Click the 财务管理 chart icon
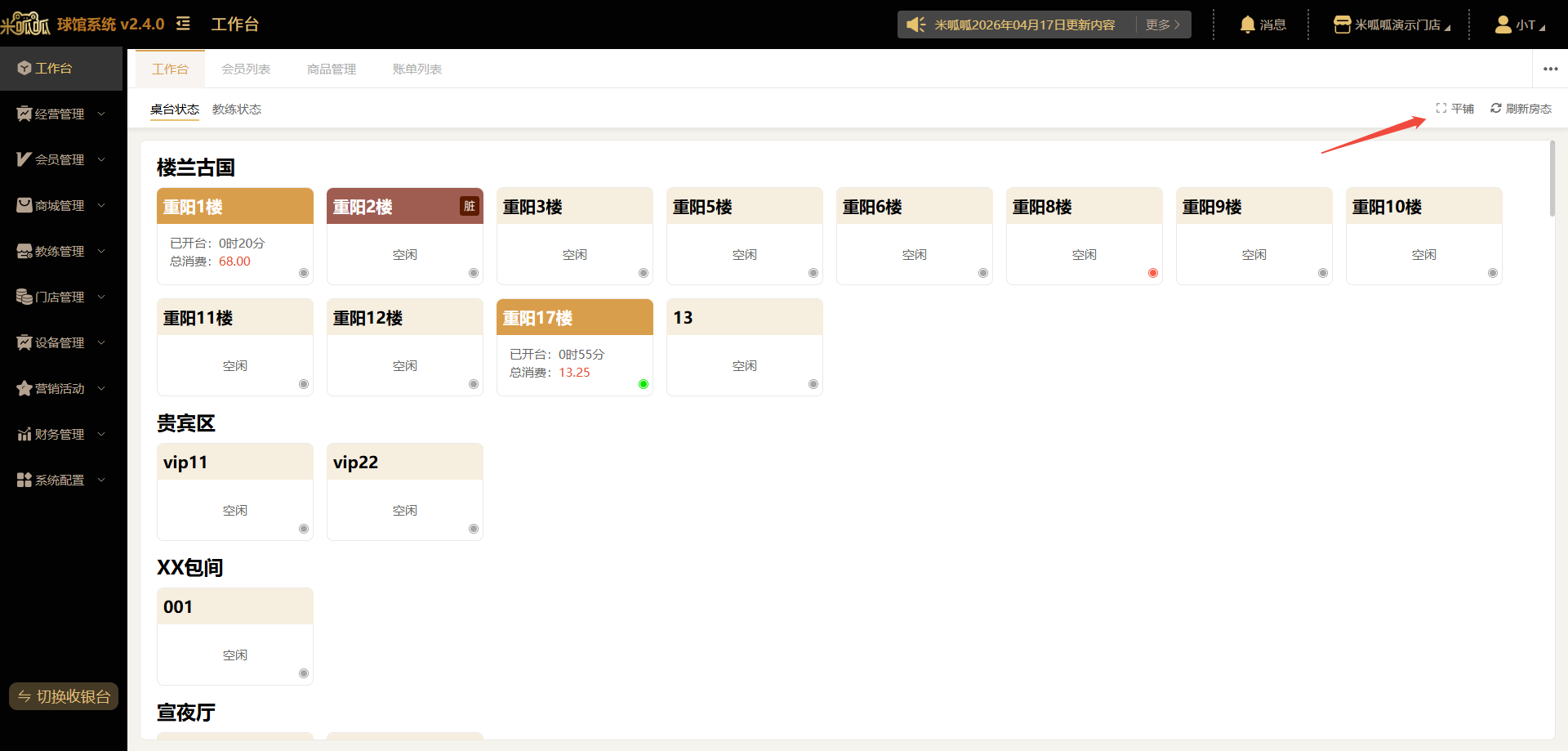The image size is (1568, 751). click(x=24, y=434)
